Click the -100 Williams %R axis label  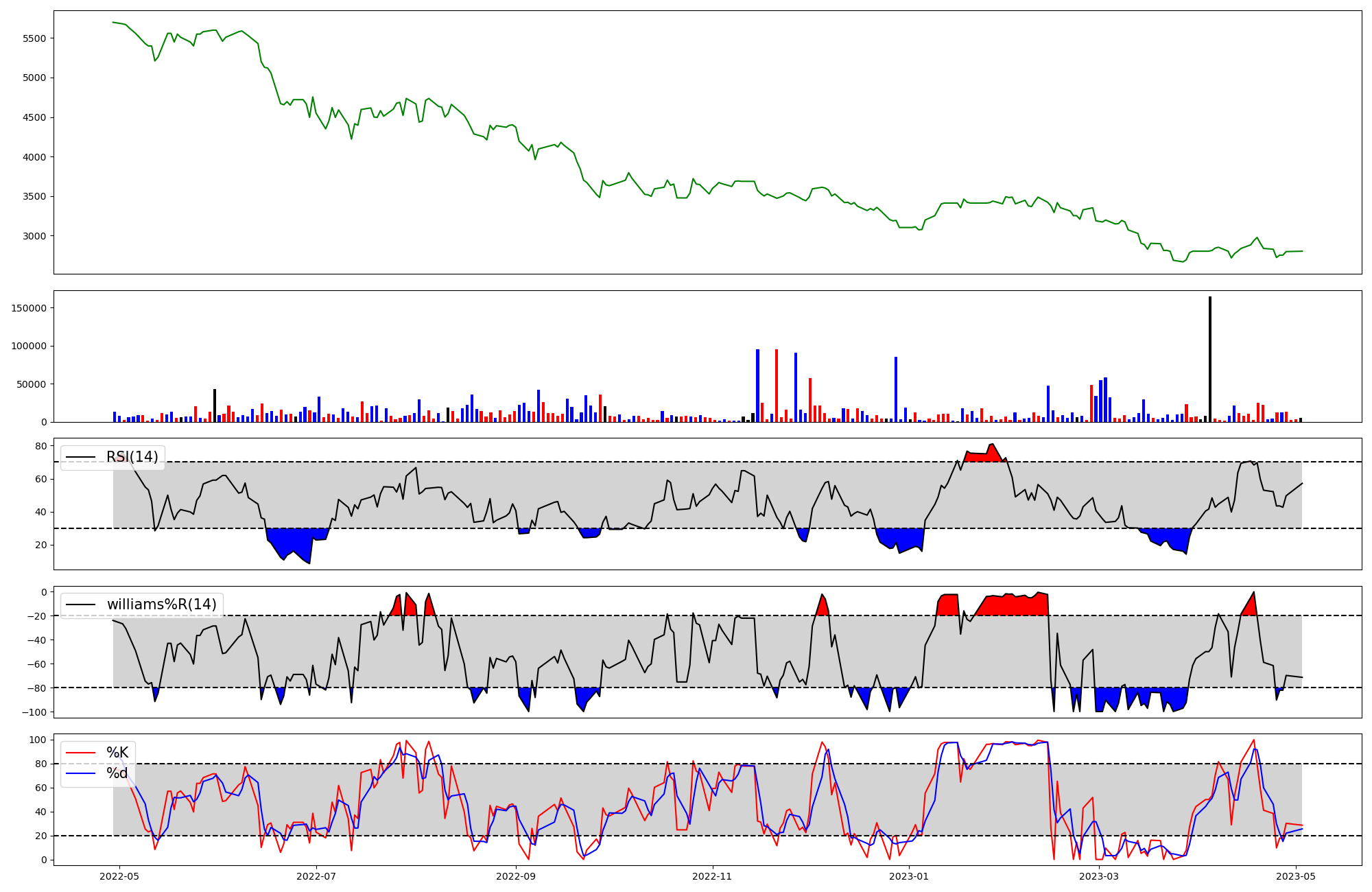click(x=34, y=712)
